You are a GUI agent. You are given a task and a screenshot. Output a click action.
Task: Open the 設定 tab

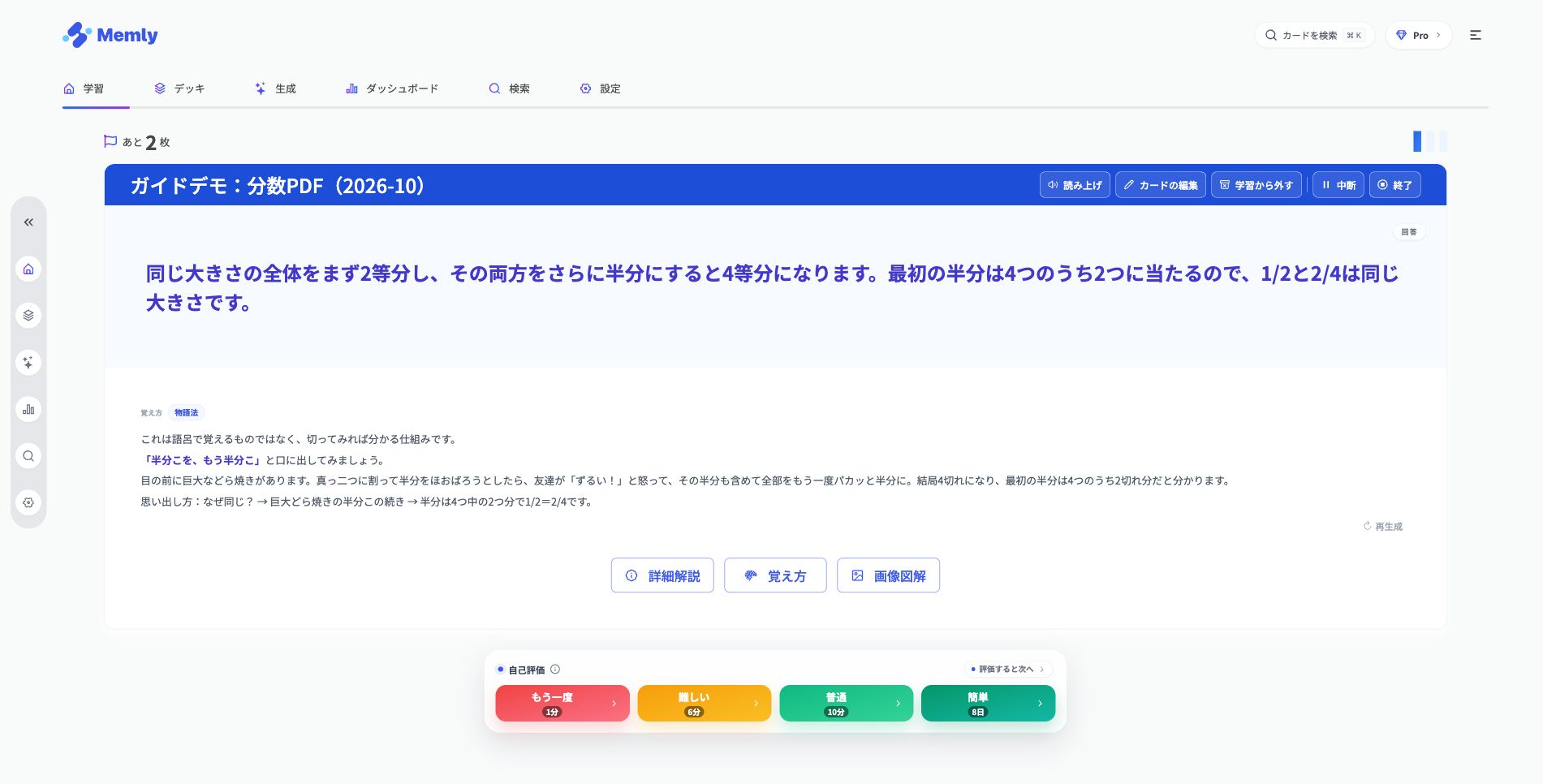600,88
